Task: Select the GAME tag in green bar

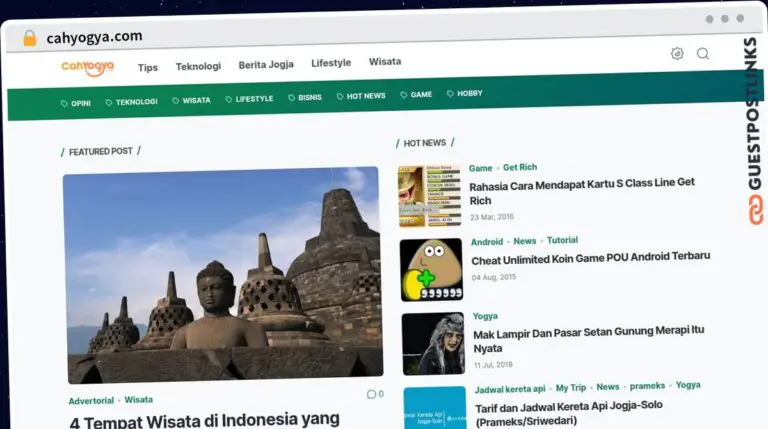Action: point(416,95)
